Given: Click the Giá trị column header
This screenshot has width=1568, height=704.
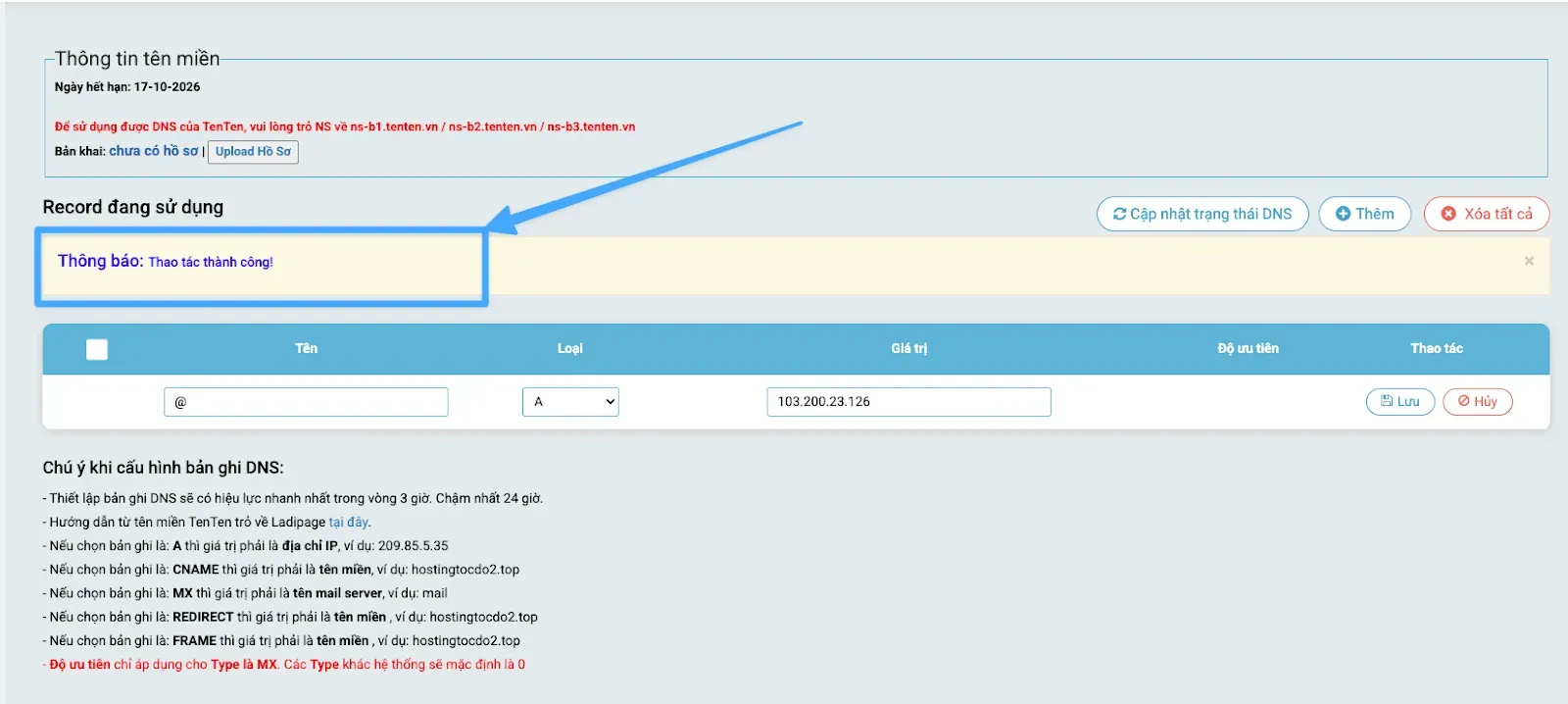Looking at the screenshot, I should point(908,349).
